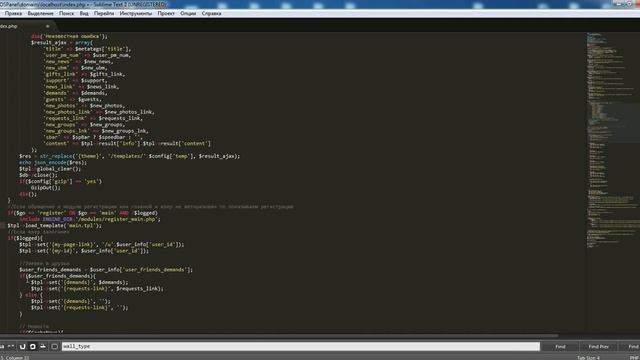640x360 pixels.
Task: Click the str_replace('{theme}' line
Action: coord(129,156)
